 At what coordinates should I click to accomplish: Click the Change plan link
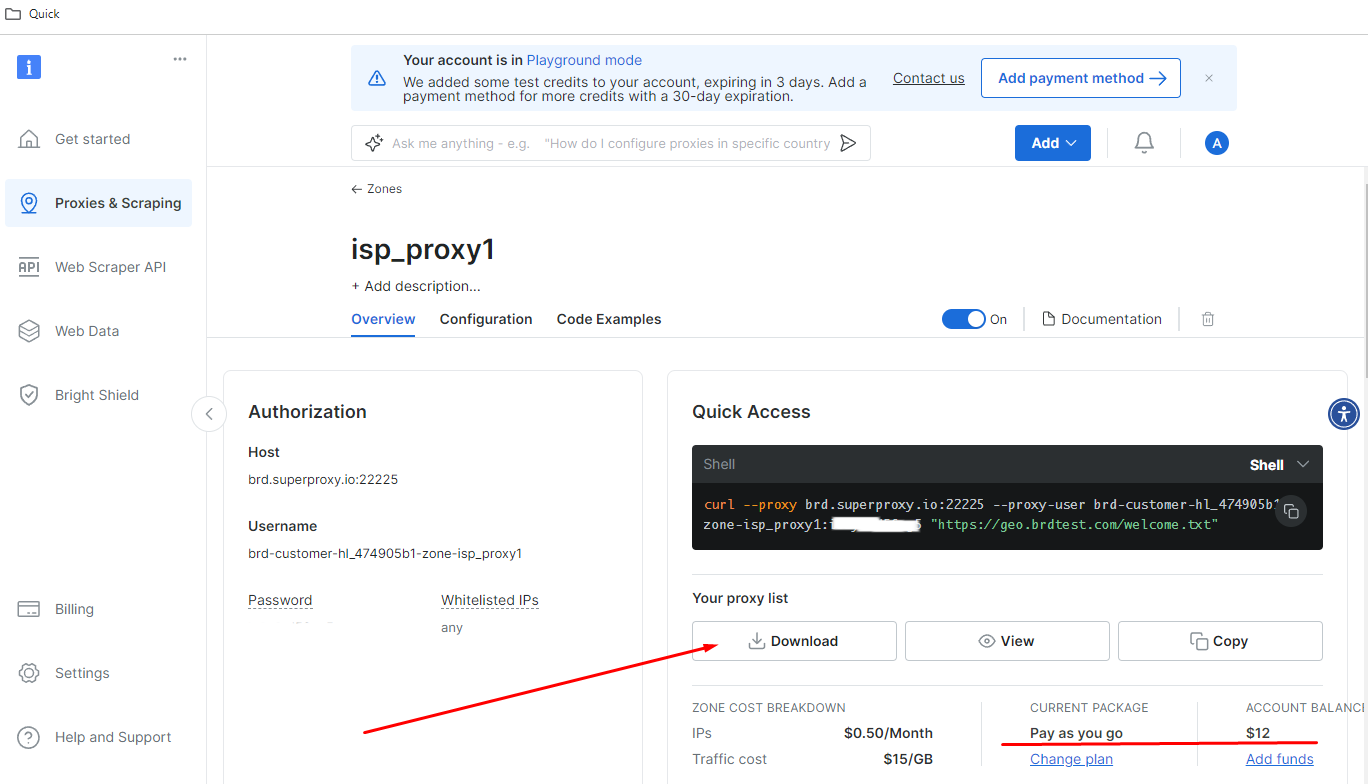(x=1071, y=759)
